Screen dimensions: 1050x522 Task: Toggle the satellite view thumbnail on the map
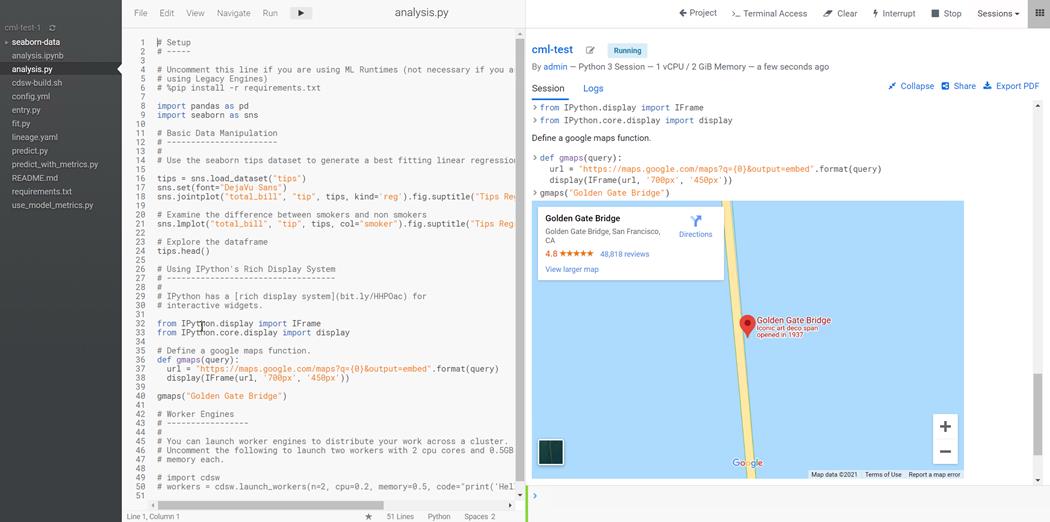(550, 452)
